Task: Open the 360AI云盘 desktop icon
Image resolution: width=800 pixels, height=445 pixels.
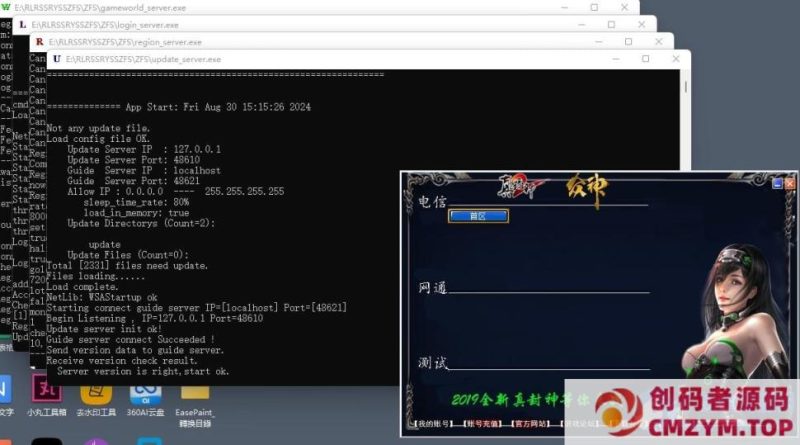Action: point(147,391)
